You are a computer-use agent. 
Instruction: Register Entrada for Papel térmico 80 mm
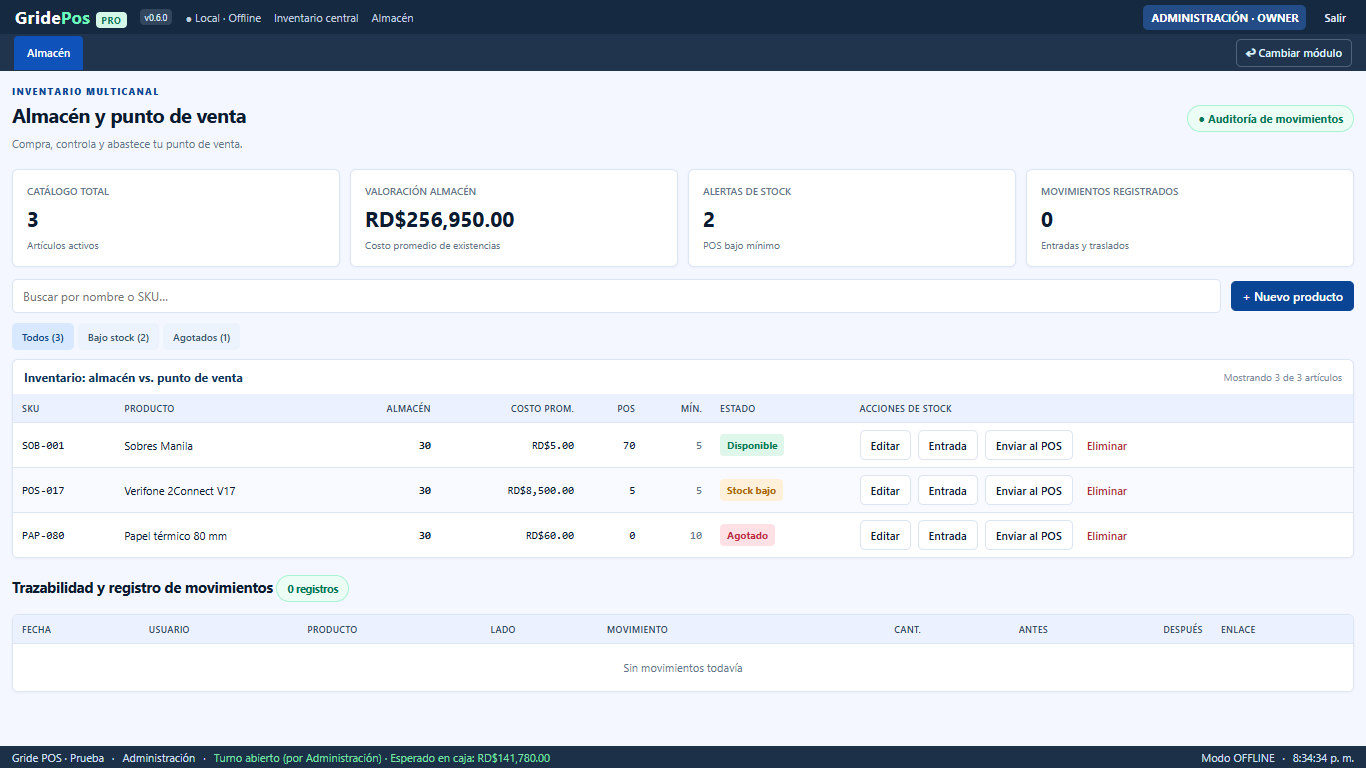click(x=947, y=536)
